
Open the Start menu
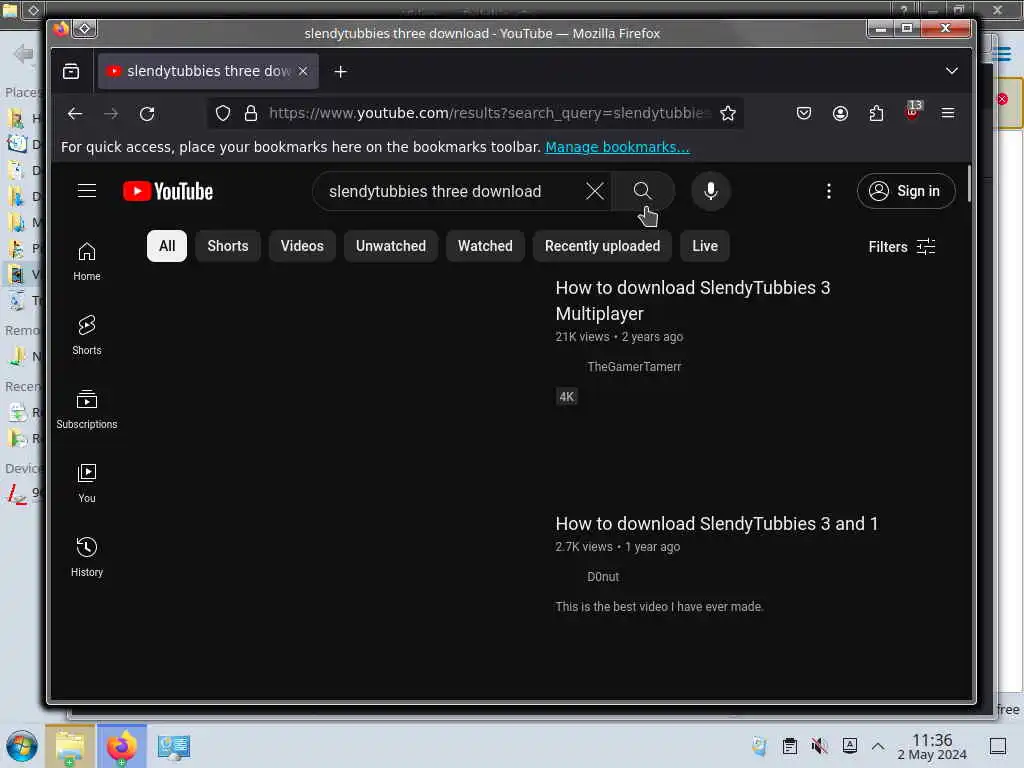[x=22, y=746]
